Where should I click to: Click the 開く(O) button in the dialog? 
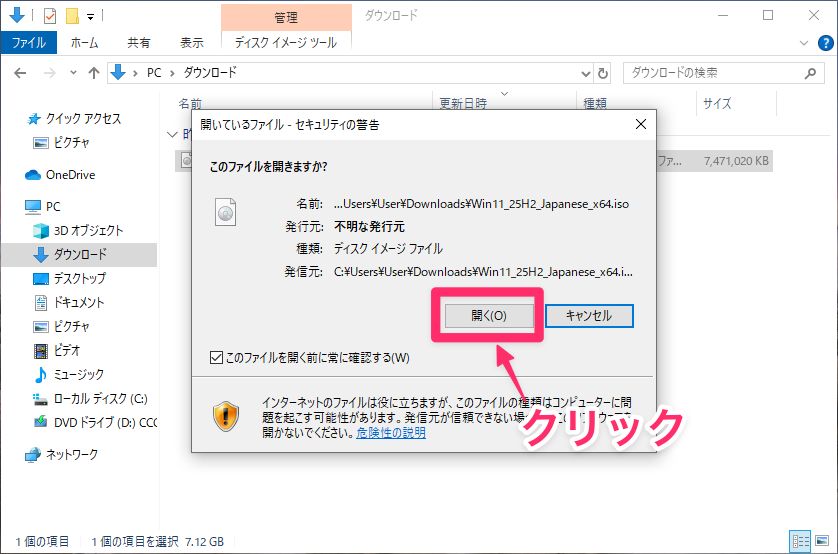coord(488,315)
